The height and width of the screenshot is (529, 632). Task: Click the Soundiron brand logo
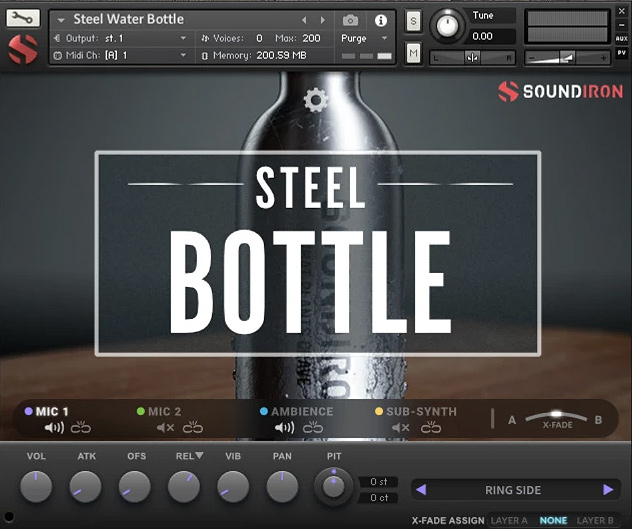click(560, 91)
